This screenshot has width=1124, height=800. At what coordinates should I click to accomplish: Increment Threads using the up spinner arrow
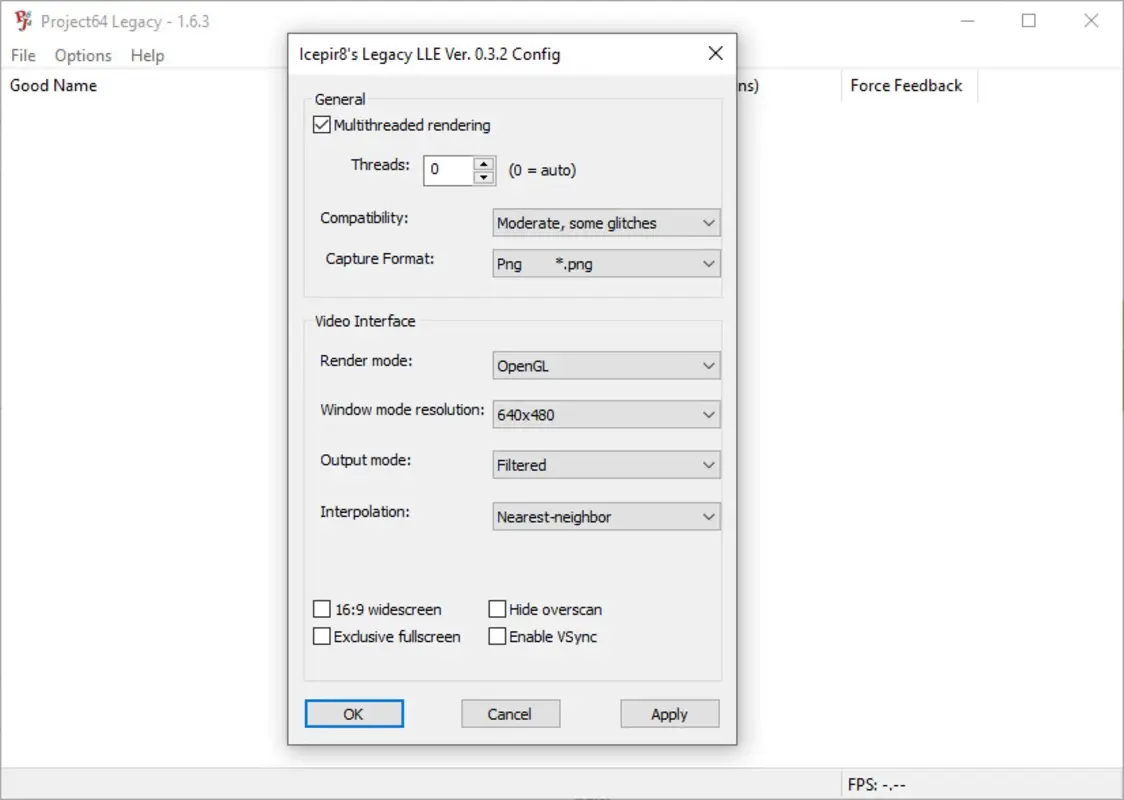[x=483, y=164]
